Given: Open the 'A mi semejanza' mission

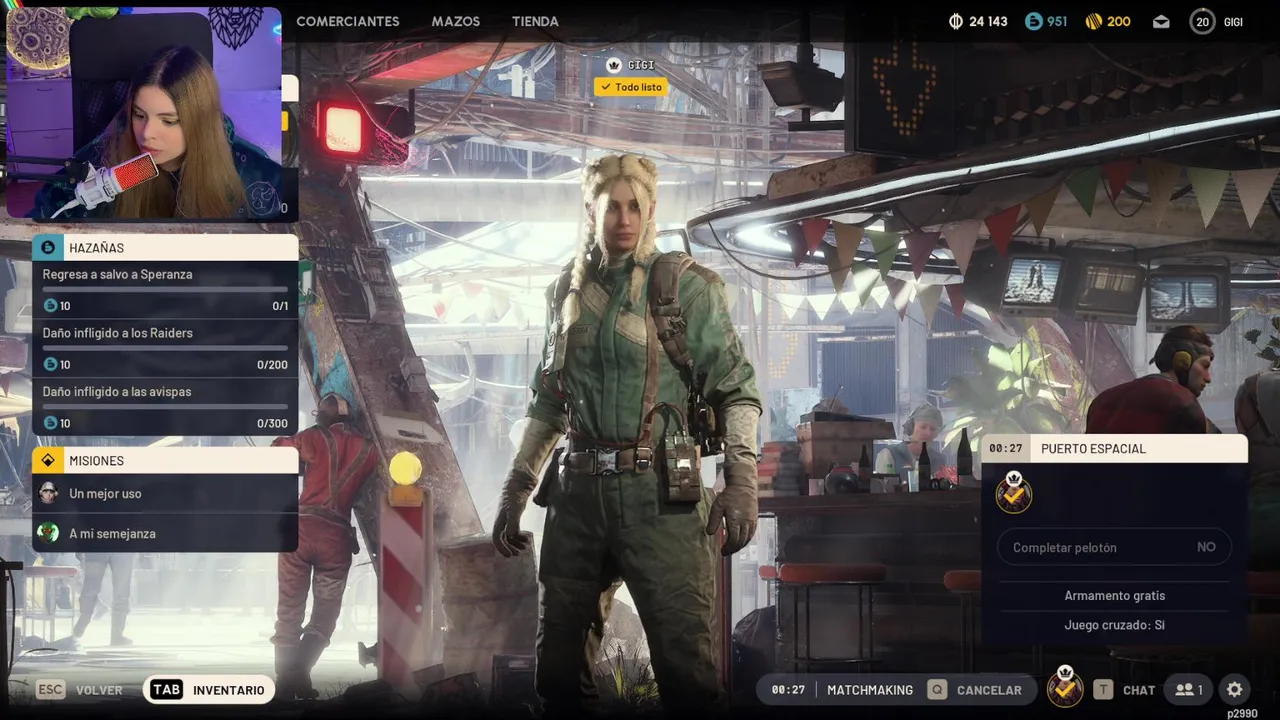Looking at the screenshot, I should pyautogui.click(x=165, y=533).
